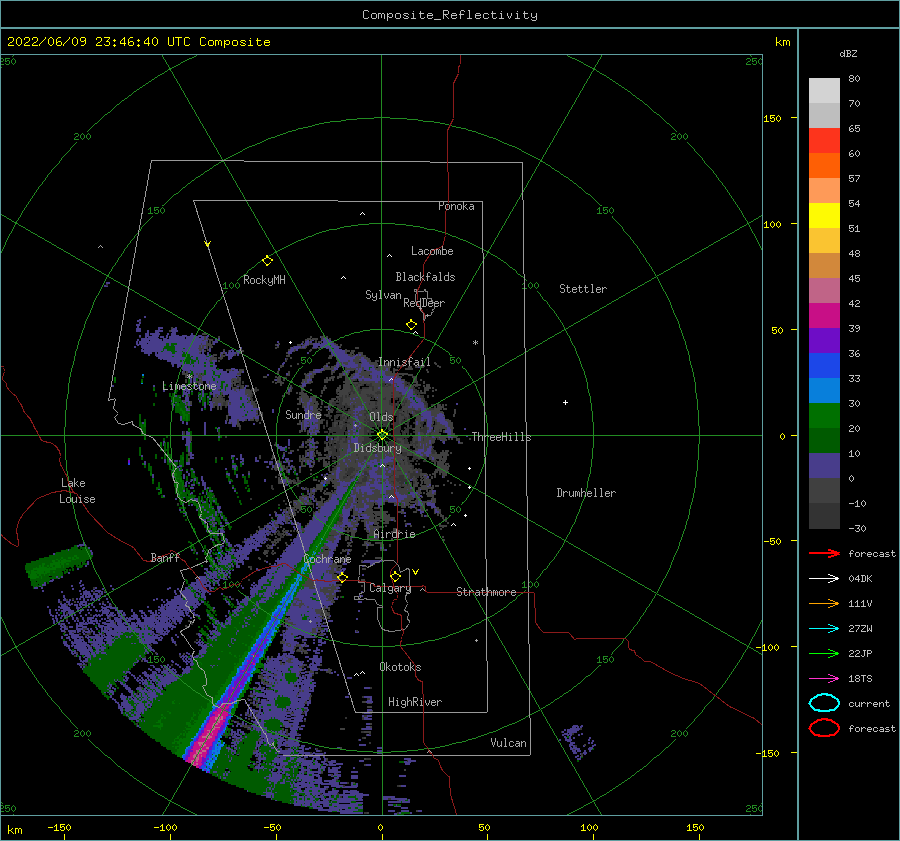Select the light gray 70-80 dBZ swatch
The height and width of the screenshot is (841, 900).
tap(824, 91)
